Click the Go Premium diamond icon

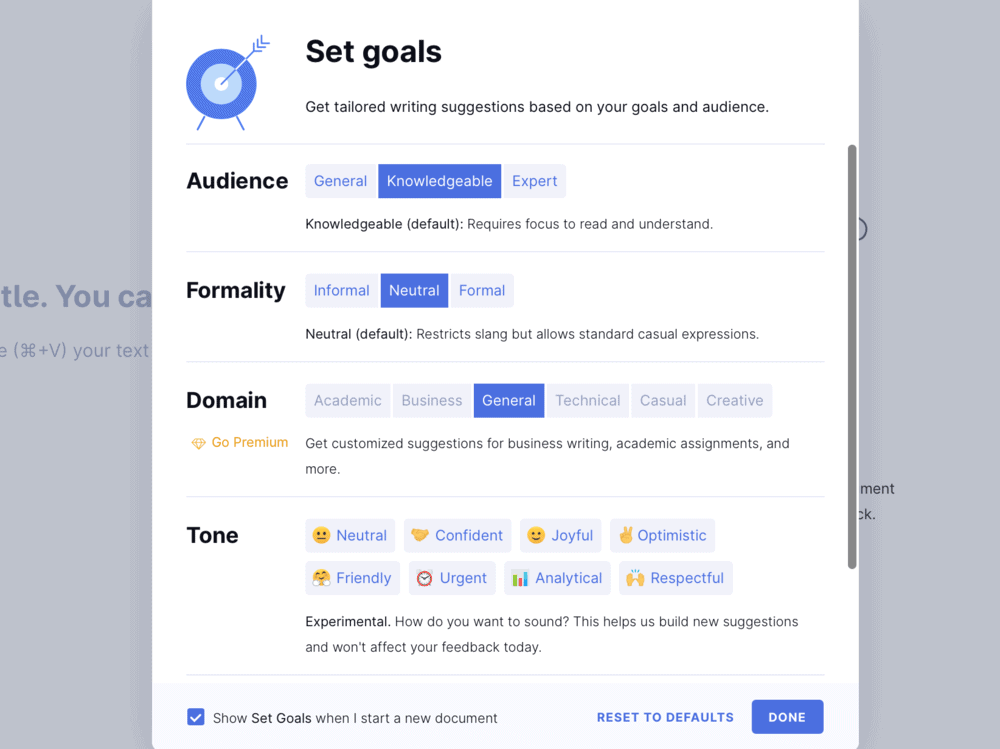click(x=198, y=443)
